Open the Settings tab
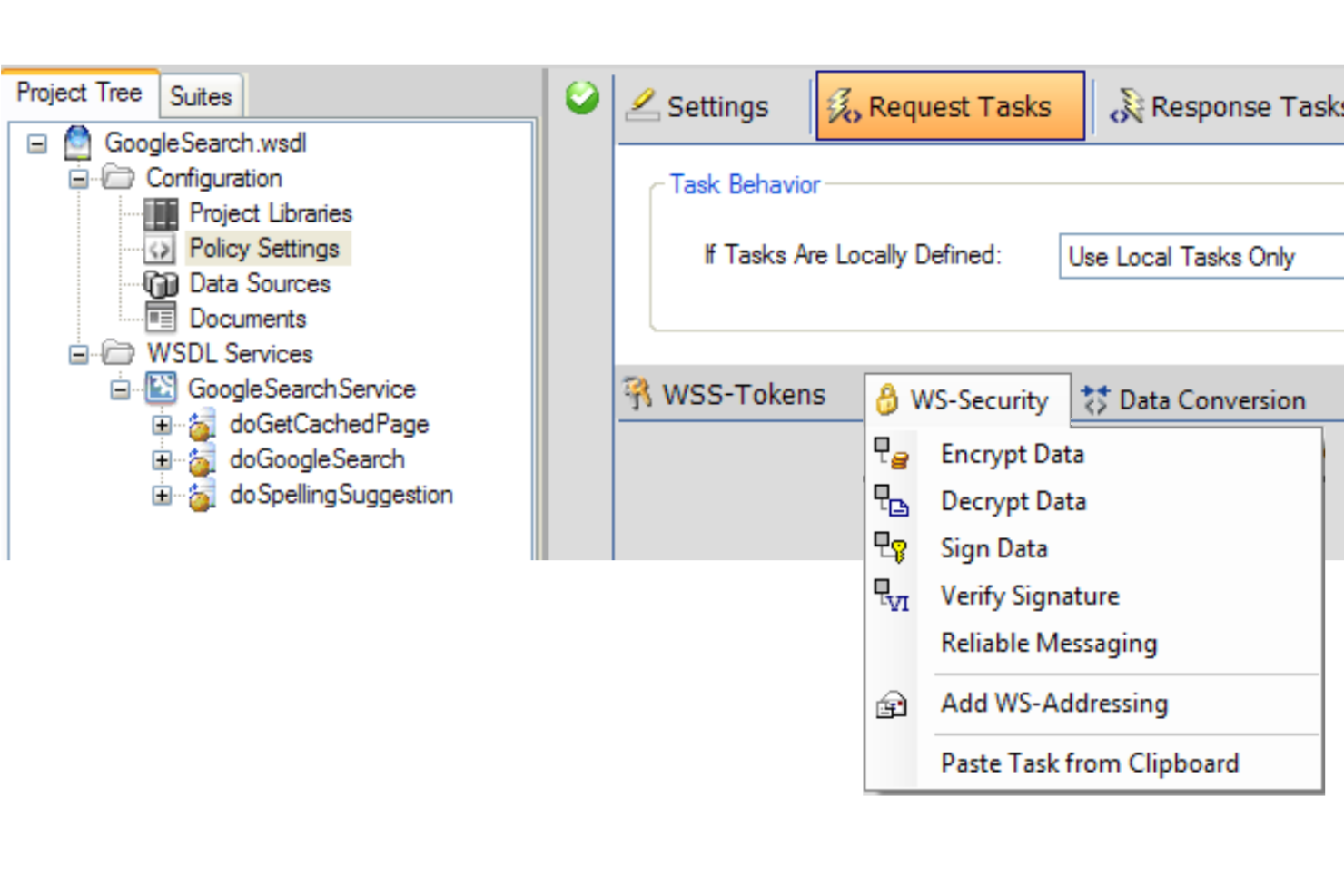Image resolution: width=1344 pixels, height=896 pixels. (697, 106)
